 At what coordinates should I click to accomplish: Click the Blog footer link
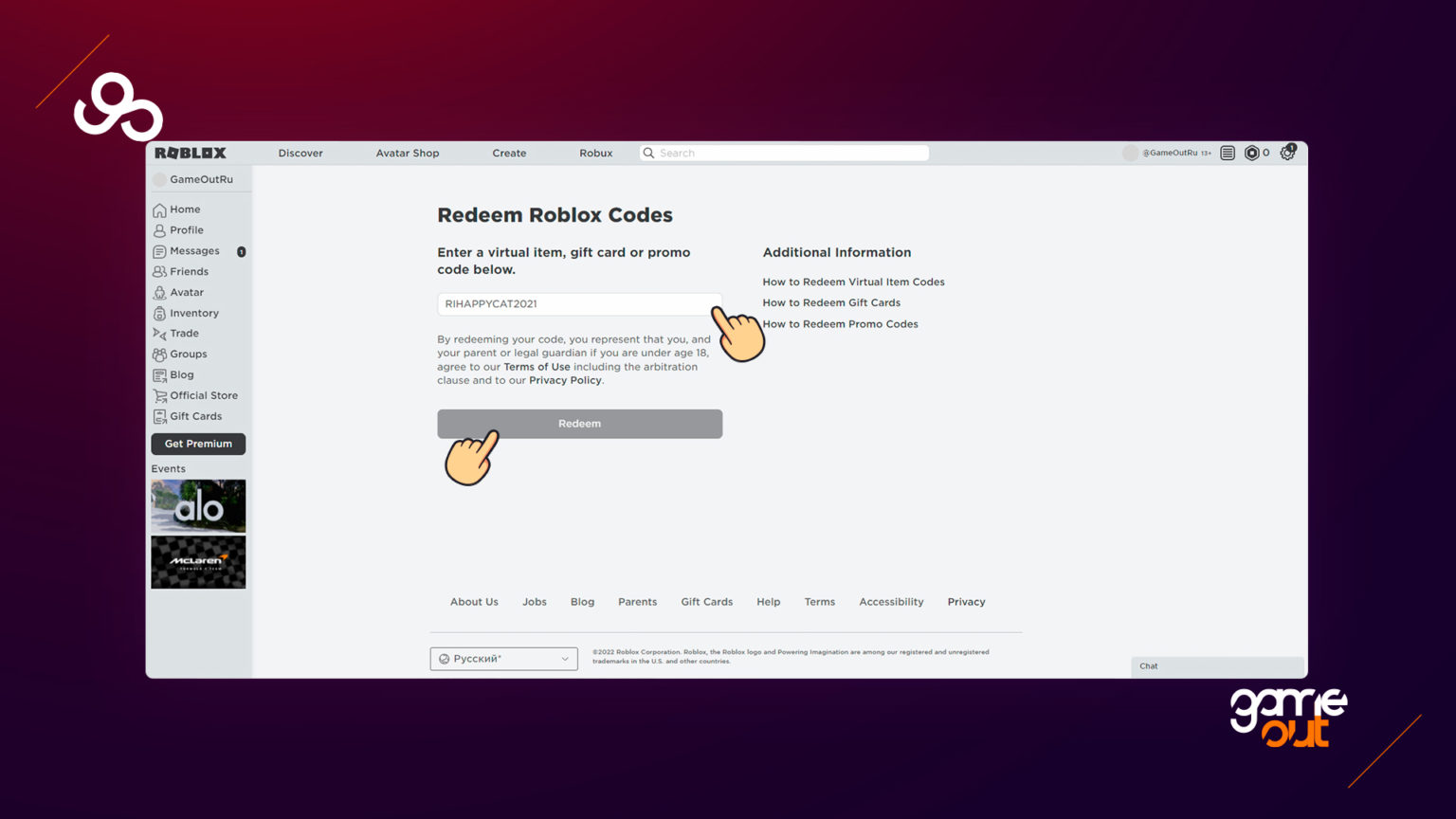click(582, 602)
